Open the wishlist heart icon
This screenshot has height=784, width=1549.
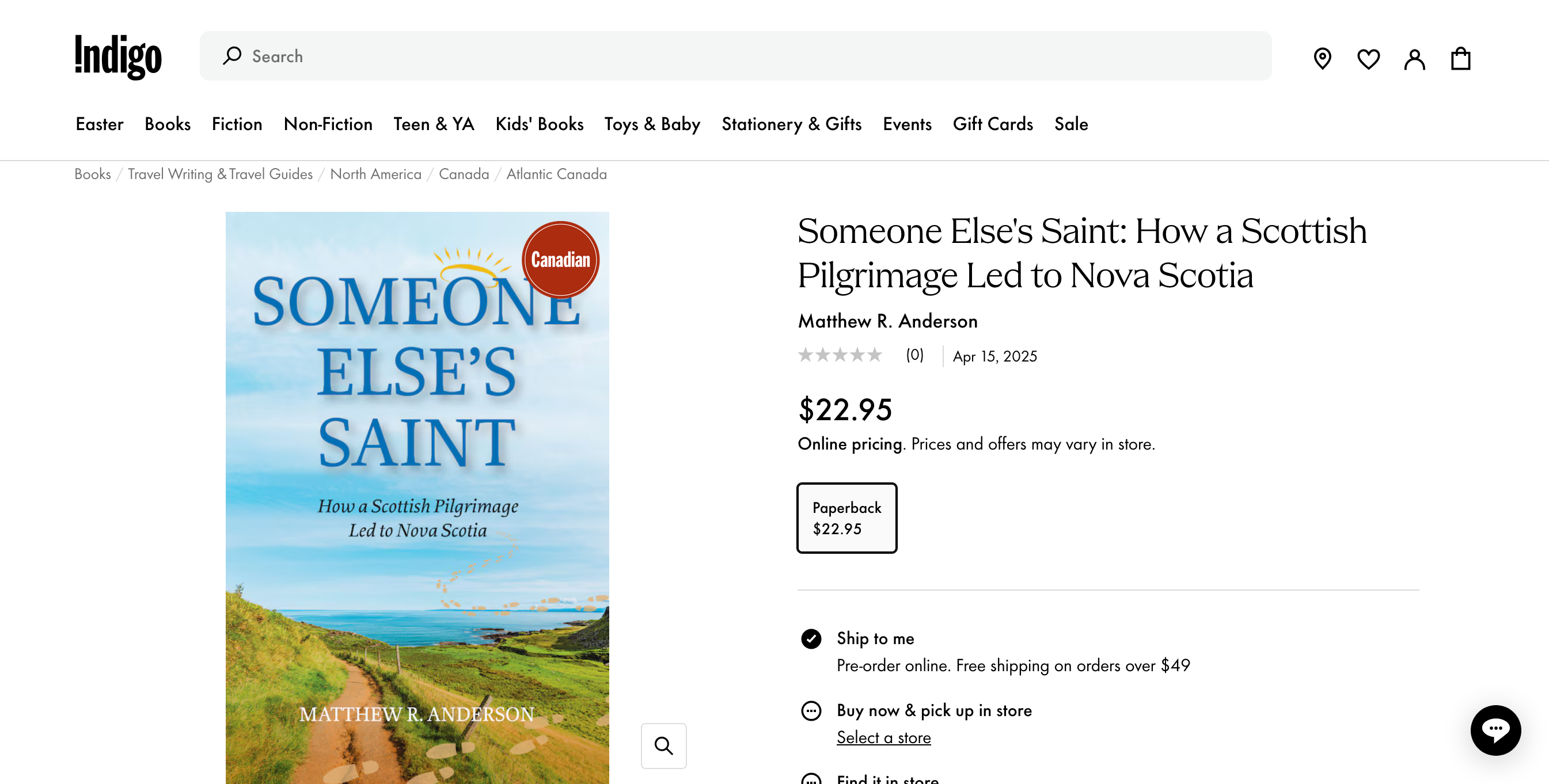1368,58
